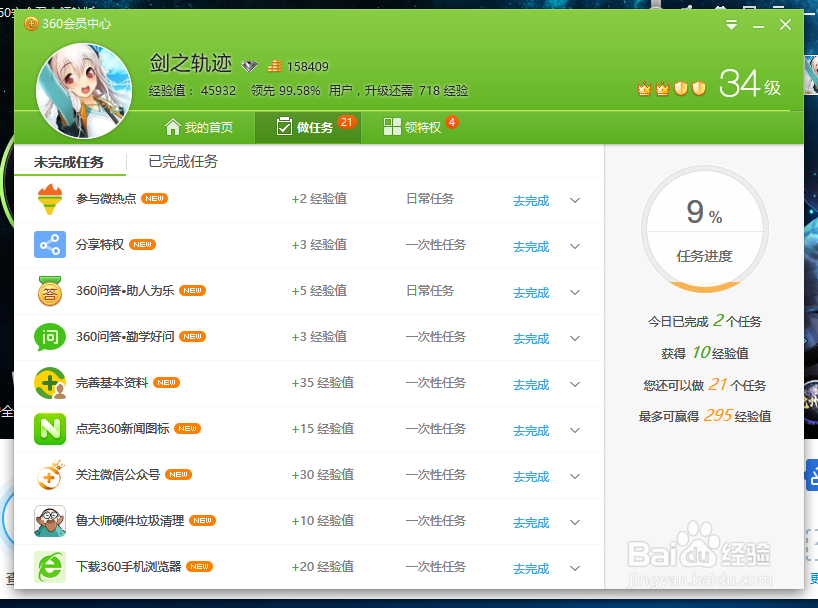Expand details for 参与微热点 task

575,200
